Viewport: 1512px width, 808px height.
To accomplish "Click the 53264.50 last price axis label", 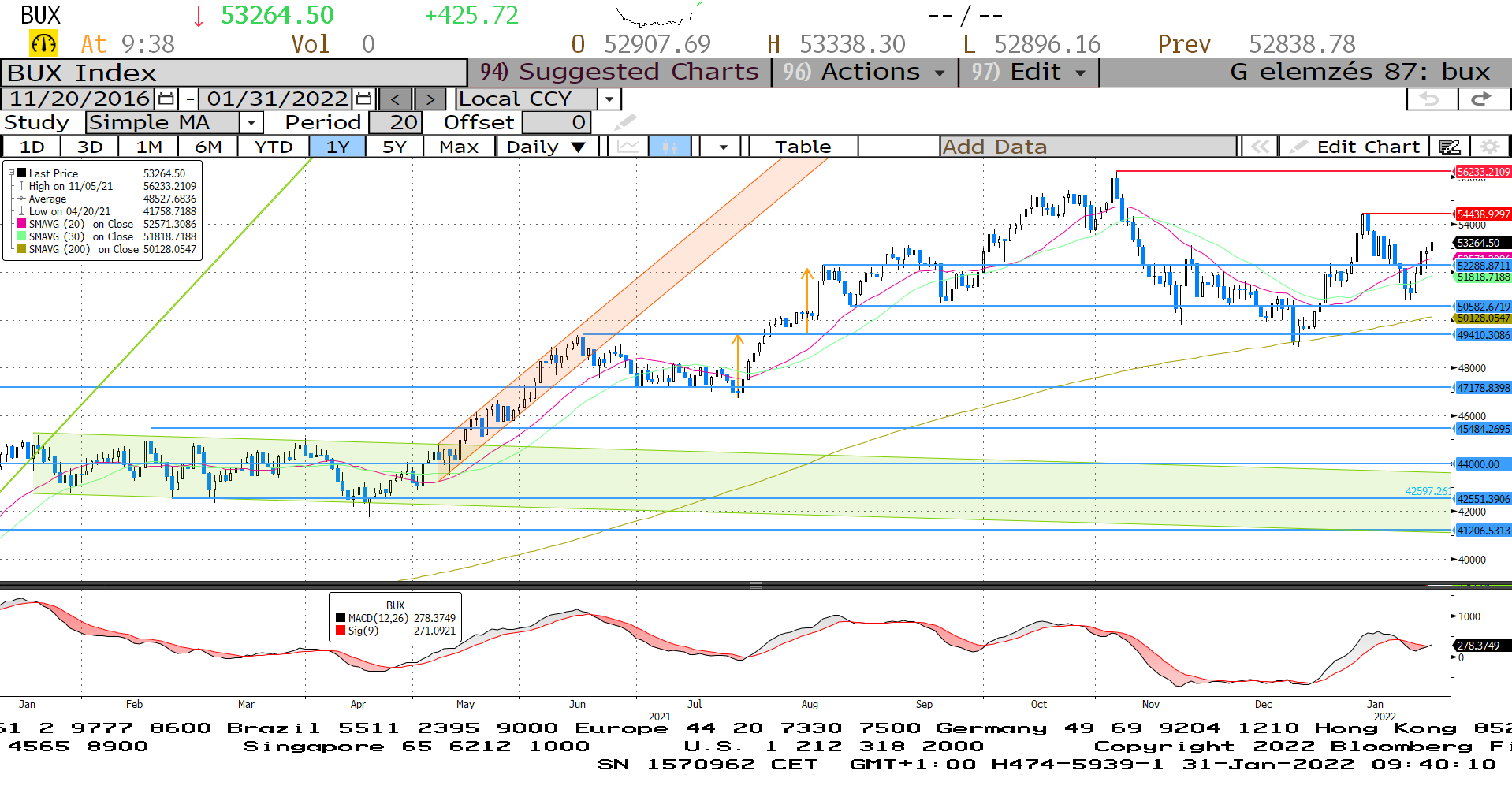I will pos(1483,243).
